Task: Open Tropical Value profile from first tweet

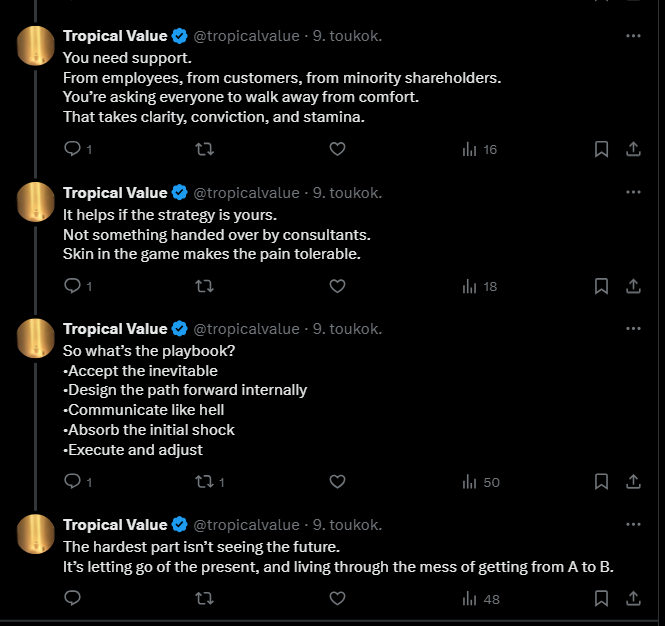Action: pyautogui.click(x=115, y=36)
